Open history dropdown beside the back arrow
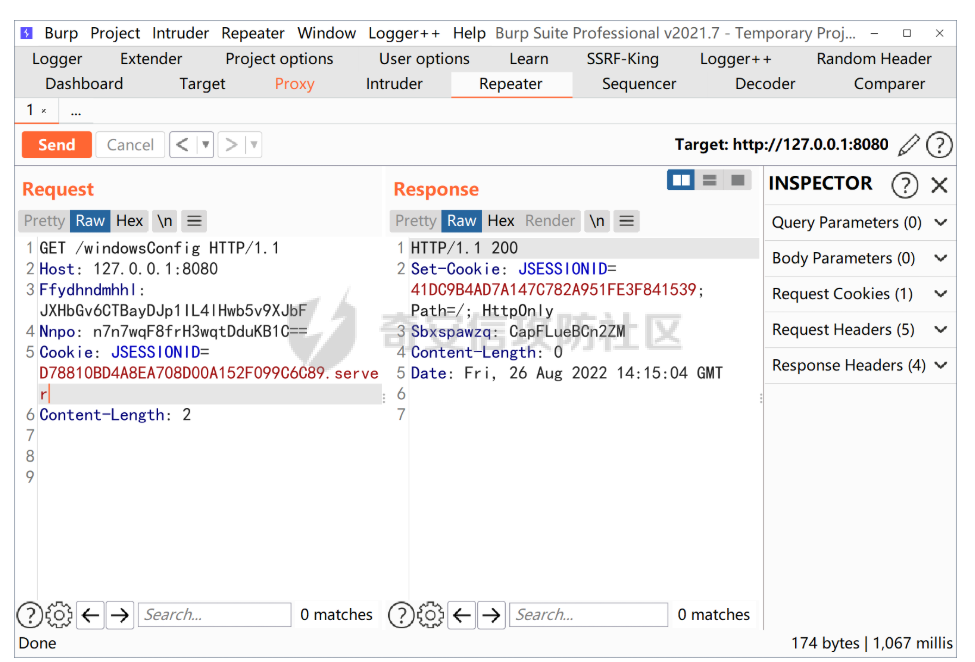975x662 pixels. coord(206,145)
